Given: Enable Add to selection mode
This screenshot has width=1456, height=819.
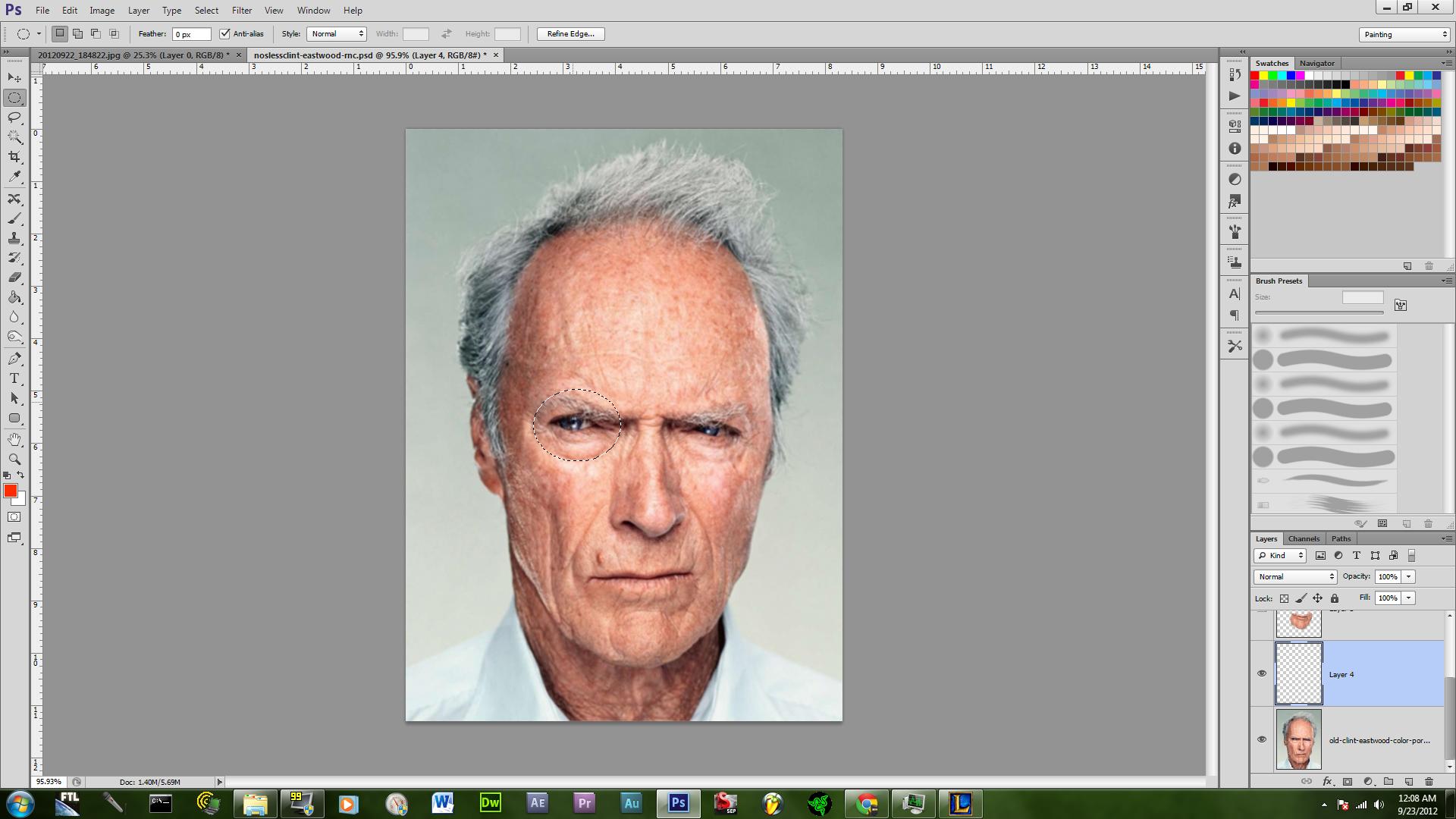Looking at the screenshot, I should (78, 34).
